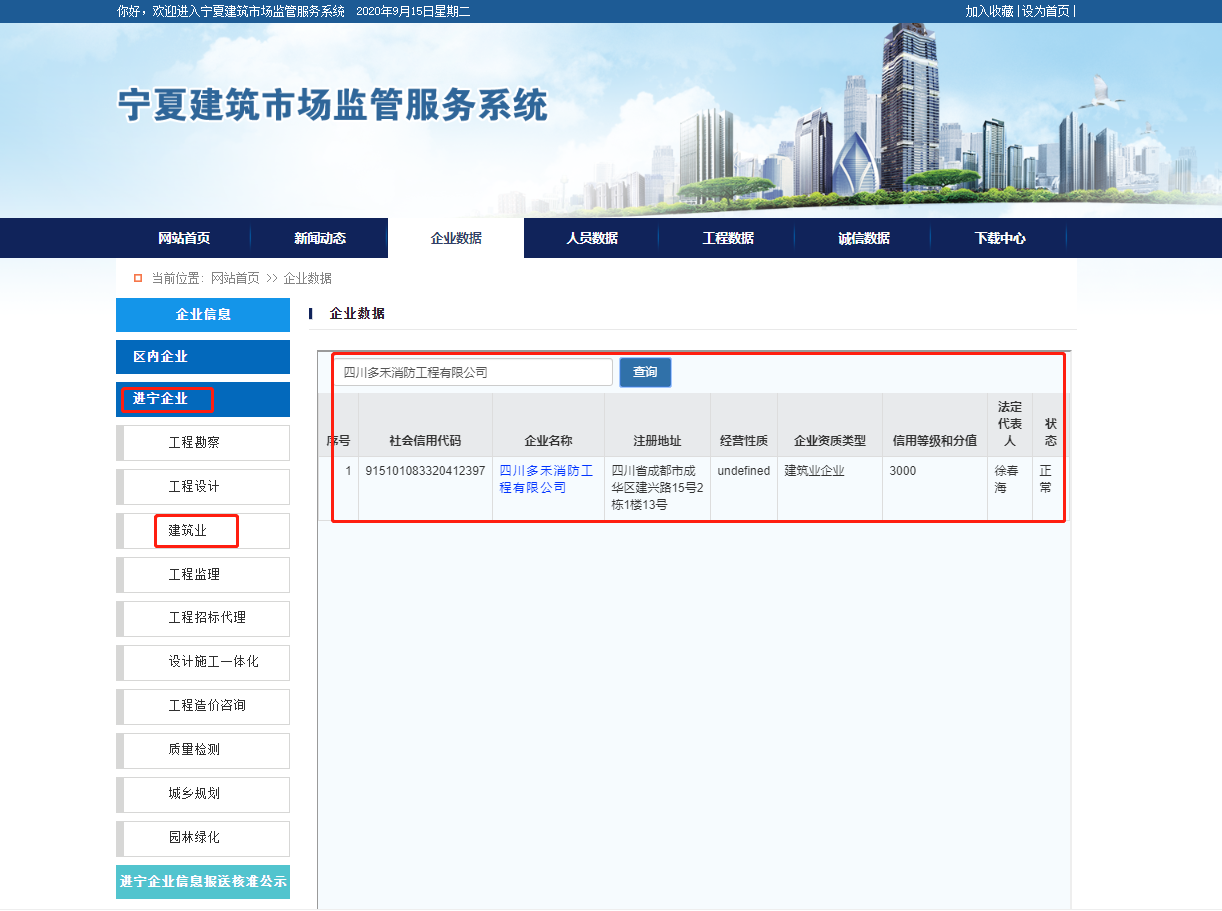Viewport: 1222px width, 911px height.
Task: Select the 进宁企业 sidebar section
Action: click(x=203, y=399)
